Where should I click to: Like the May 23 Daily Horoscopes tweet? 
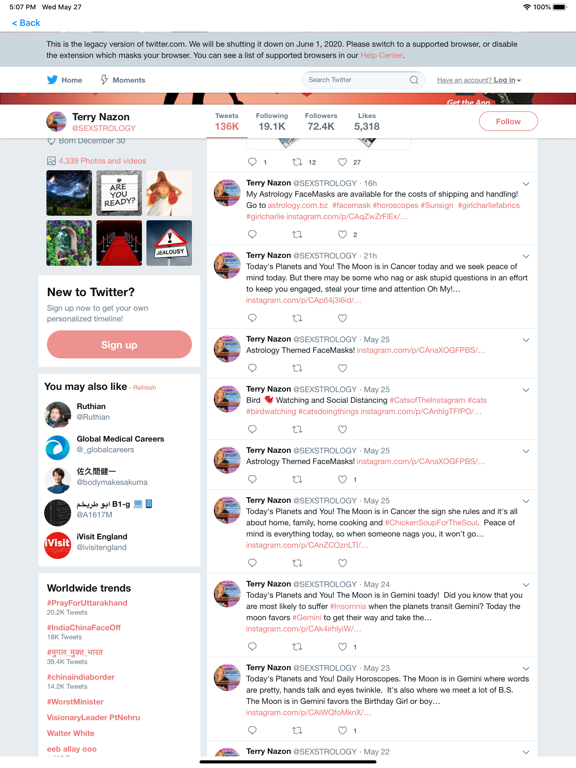coord(342,730)
